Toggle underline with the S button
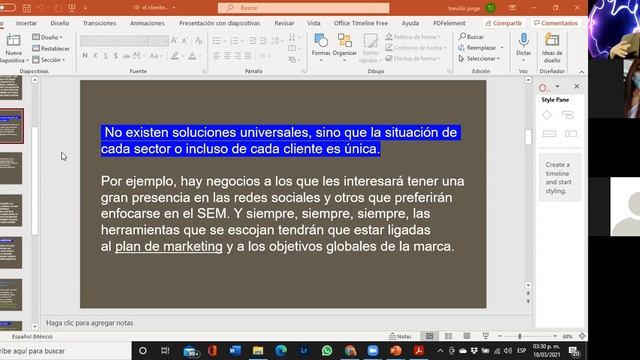The height and width of the screenshot is (360, 640). (105, 56)
